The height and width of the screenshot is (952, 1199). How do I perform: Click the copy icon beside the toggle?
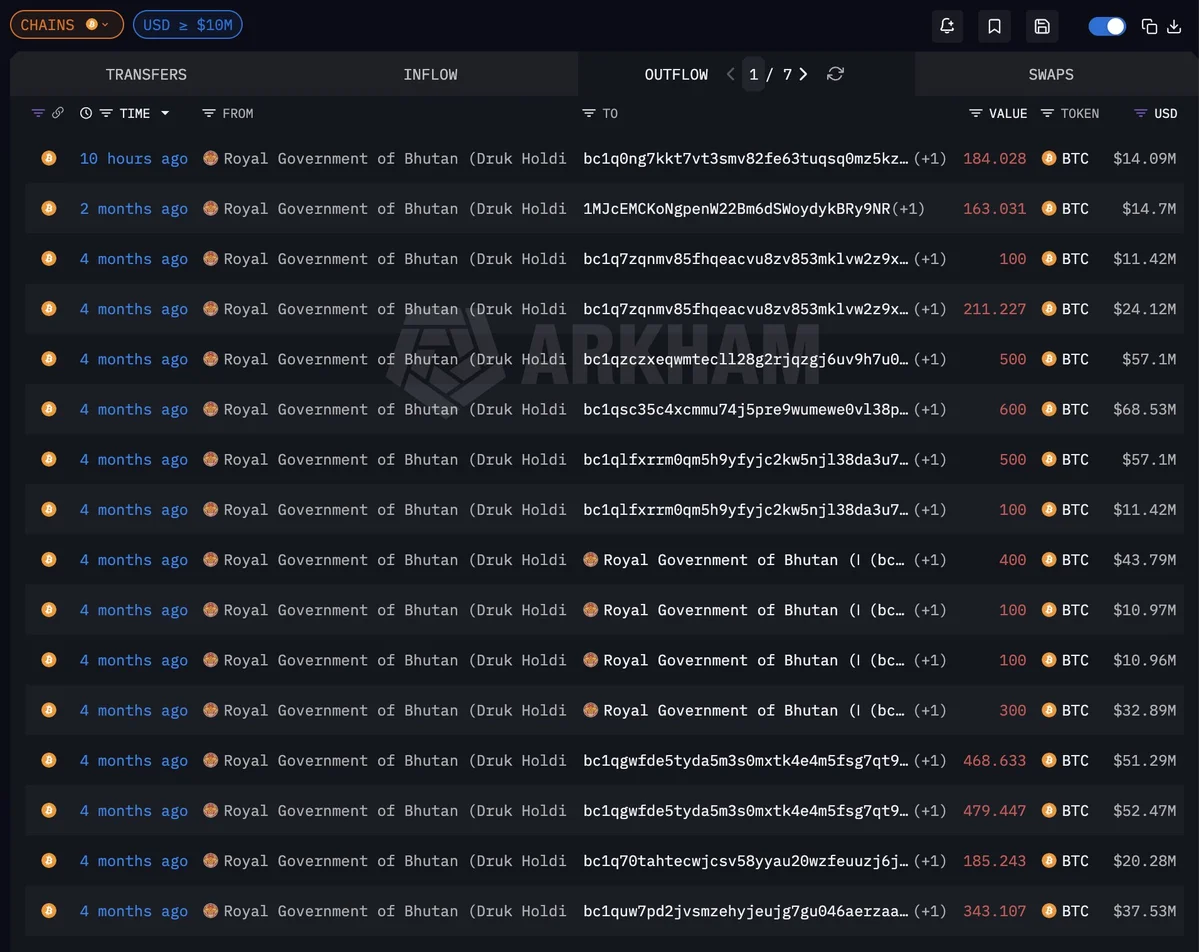pos(1149,26)
